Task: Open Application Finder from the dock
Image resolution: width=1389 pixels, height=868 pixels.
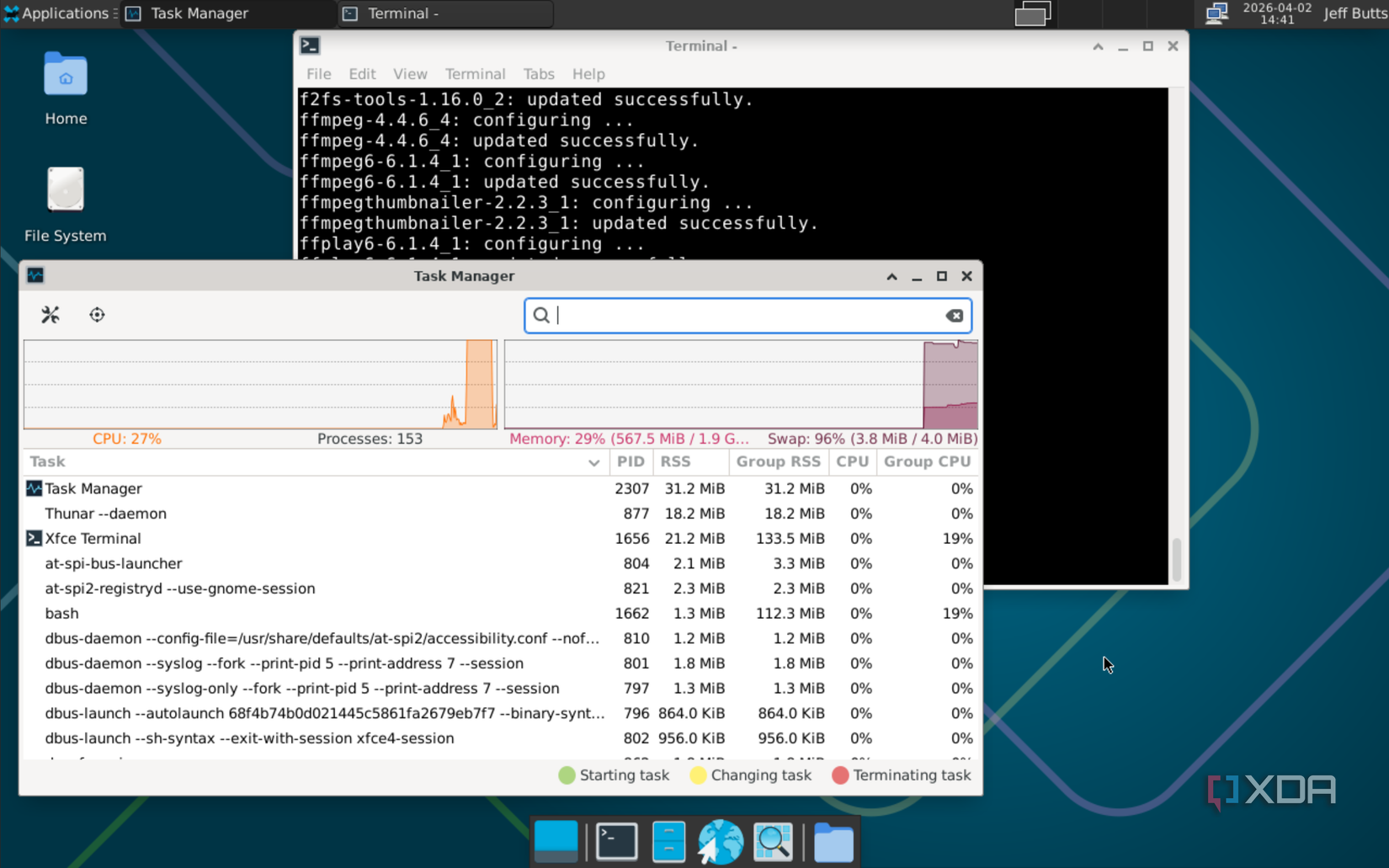Action: point(773,841)
